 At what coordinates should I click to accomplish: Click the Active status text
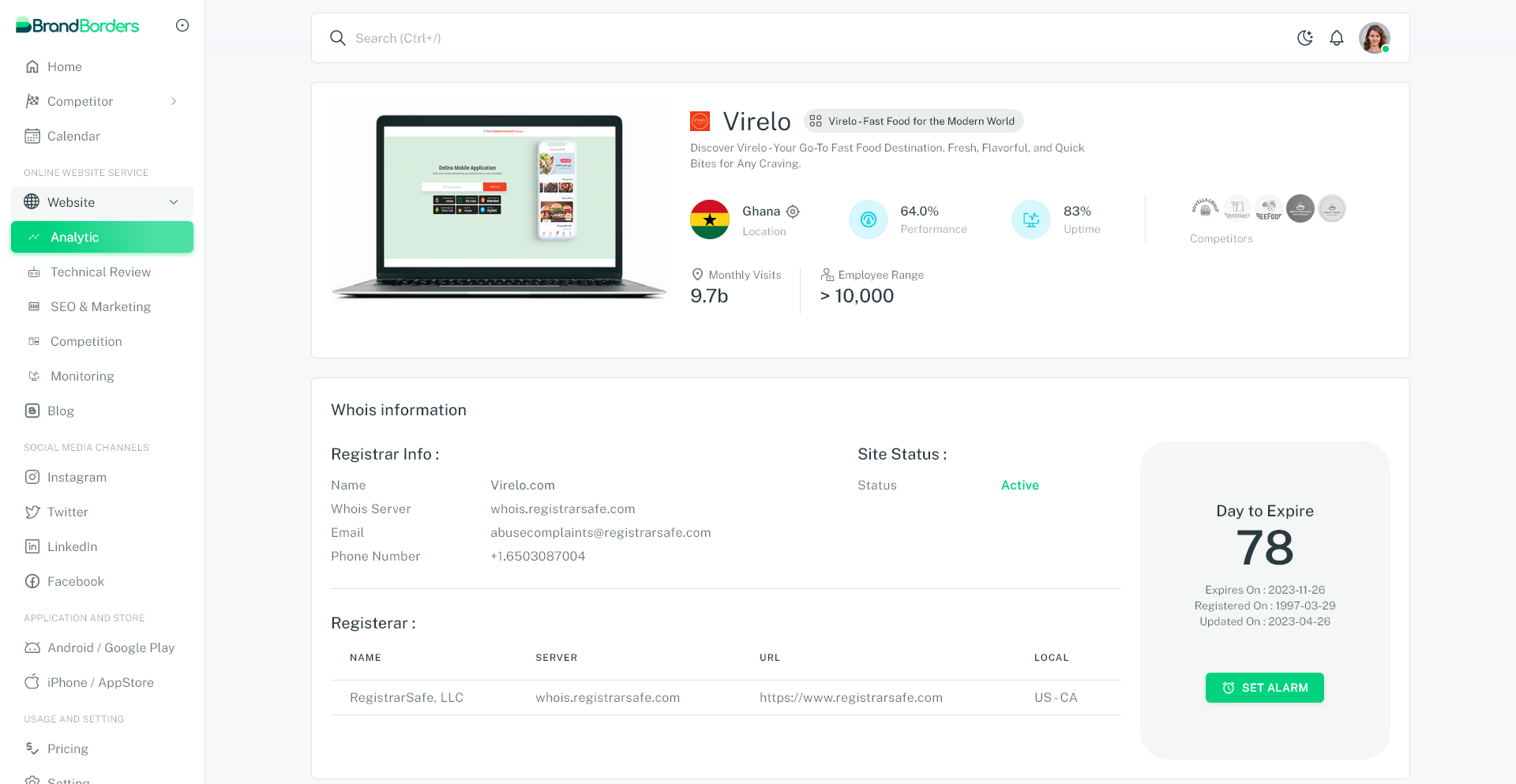coord(1020,485)
